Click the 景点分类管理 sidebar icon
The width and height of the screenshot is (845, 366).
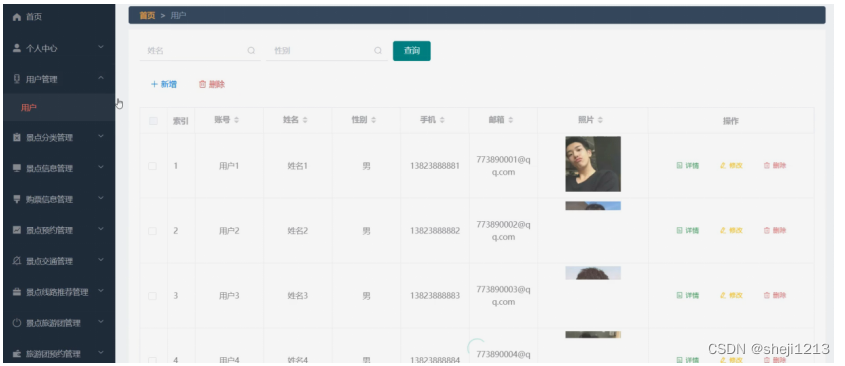click(17, 137)
